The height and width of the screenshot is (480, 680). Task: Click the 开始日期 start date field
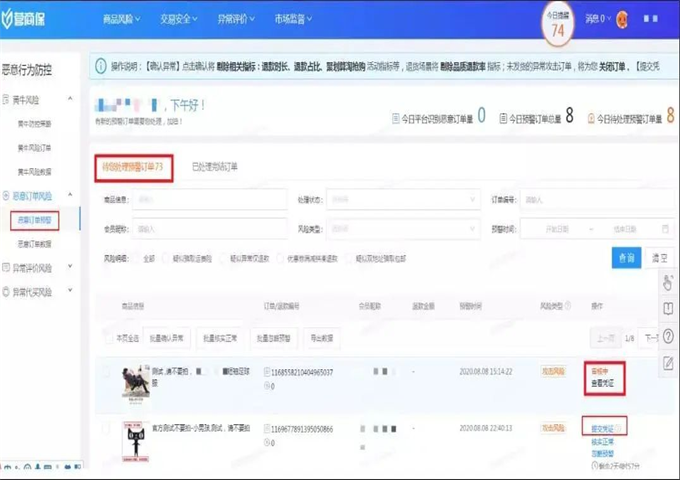[557, 229]
